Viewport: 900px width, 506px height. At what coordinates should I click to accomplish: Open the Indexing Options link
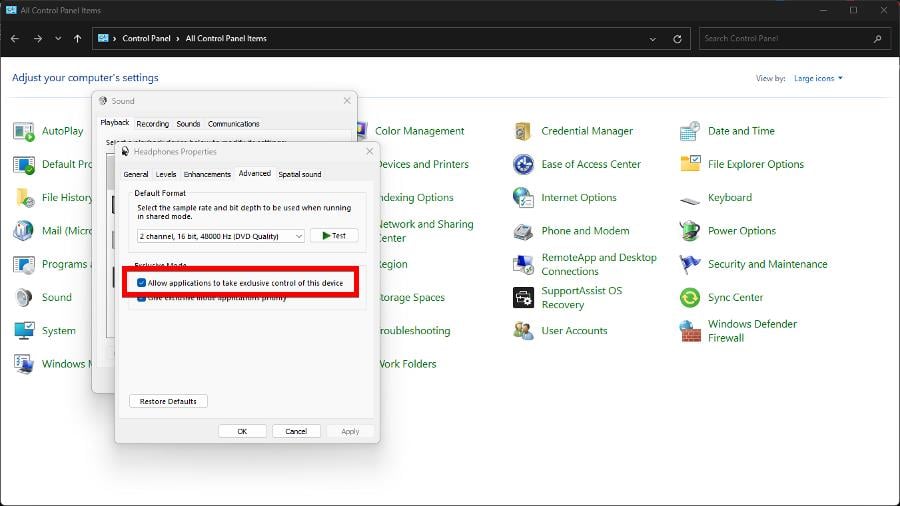coord(417,197)
